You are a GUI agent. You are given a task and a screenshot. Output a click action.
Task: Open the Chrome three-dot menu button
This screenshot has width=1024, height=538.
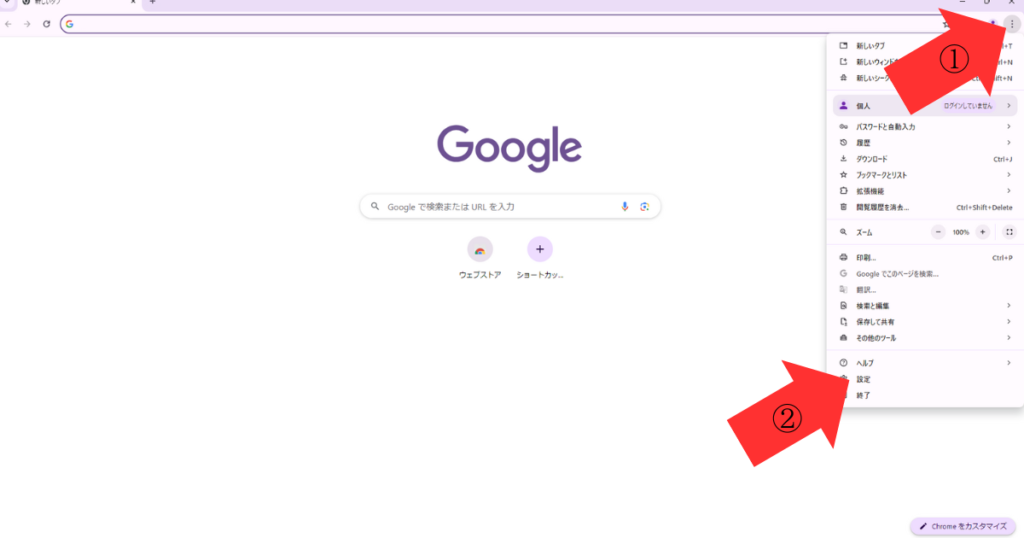click(1012, 24)
